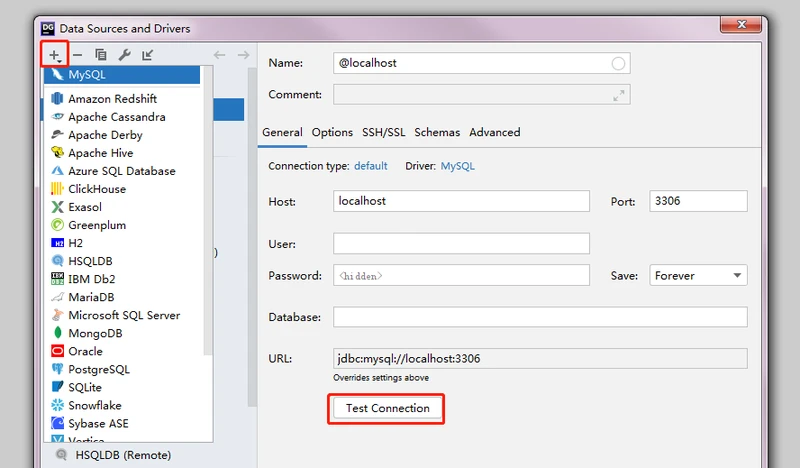Click the minus Remove data source icon
Screen dimensions: 800x468
coord(78,55)
